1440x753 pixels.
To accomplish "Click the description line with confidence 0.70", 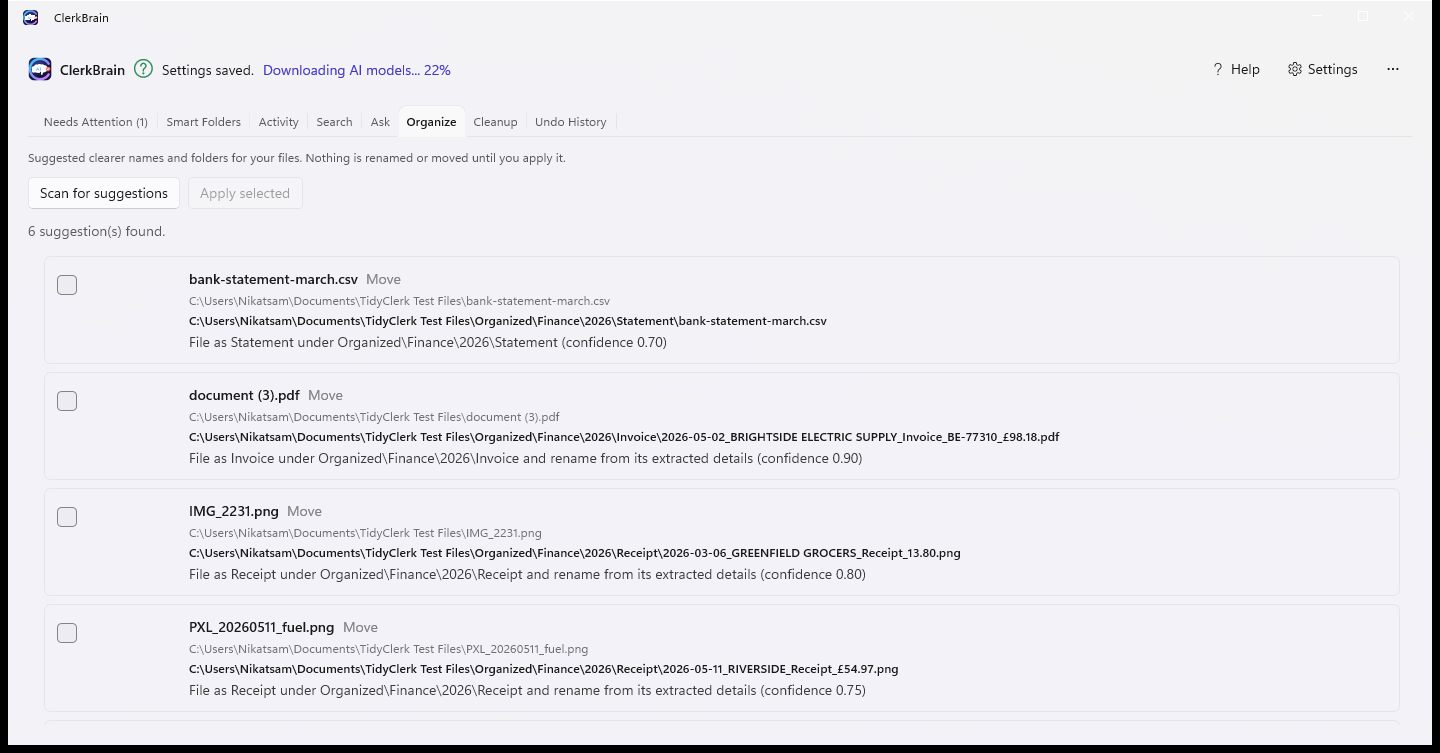I will pyautogui.click(x=428, y=342).
